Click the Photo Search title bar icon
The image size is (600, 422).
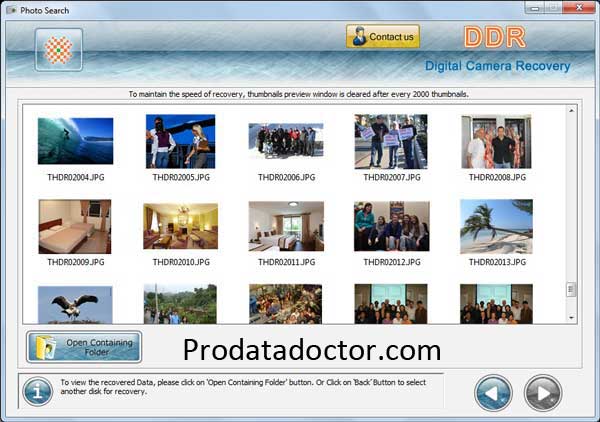[x=12, y=10]
